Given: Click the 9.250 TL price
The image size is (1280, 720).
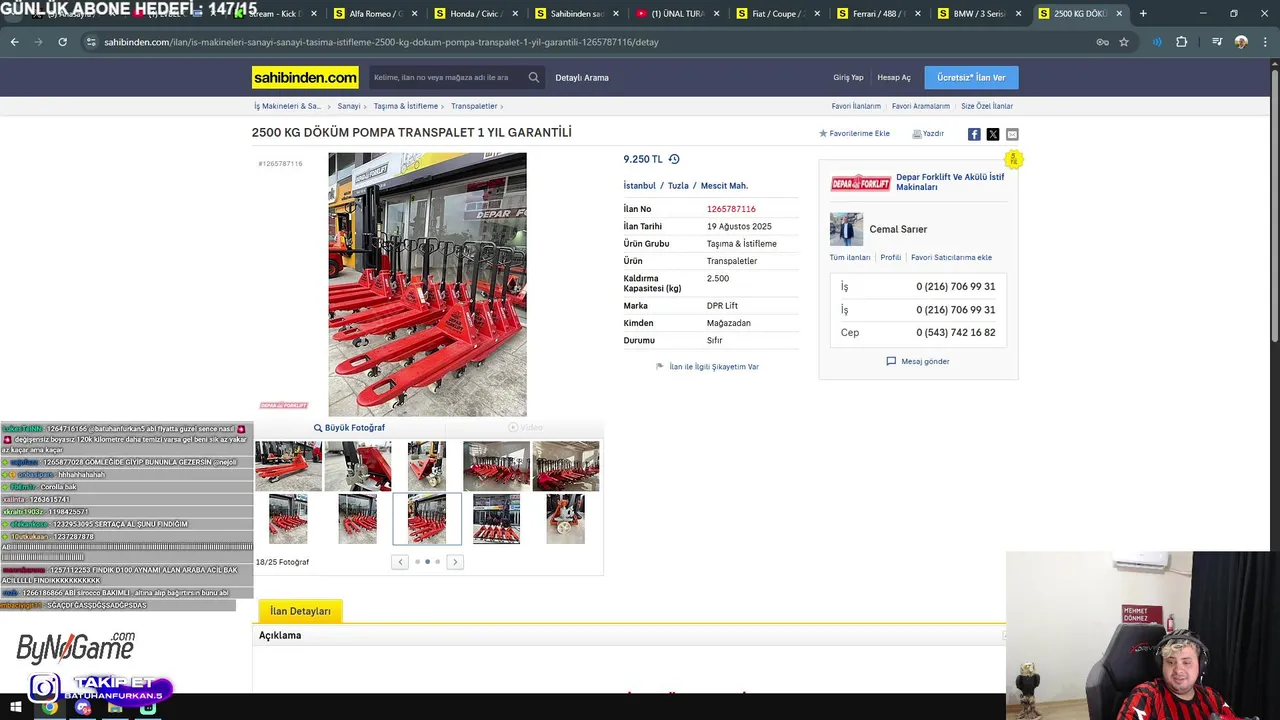Looking at the screenshot, I should pyautogui.click(x=643, y=159).
